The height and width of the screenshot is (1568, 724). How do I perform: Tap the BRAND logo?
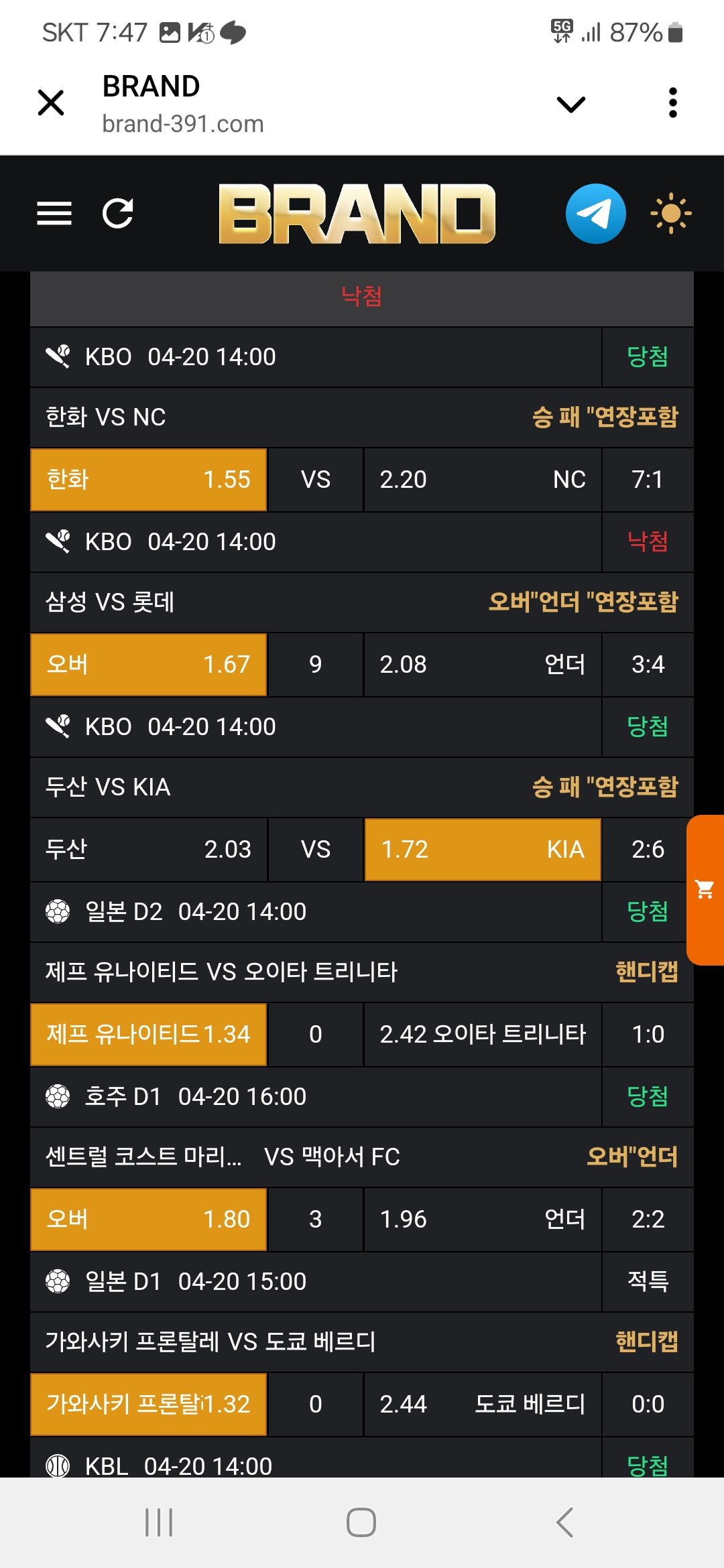(x=357, y=214)
